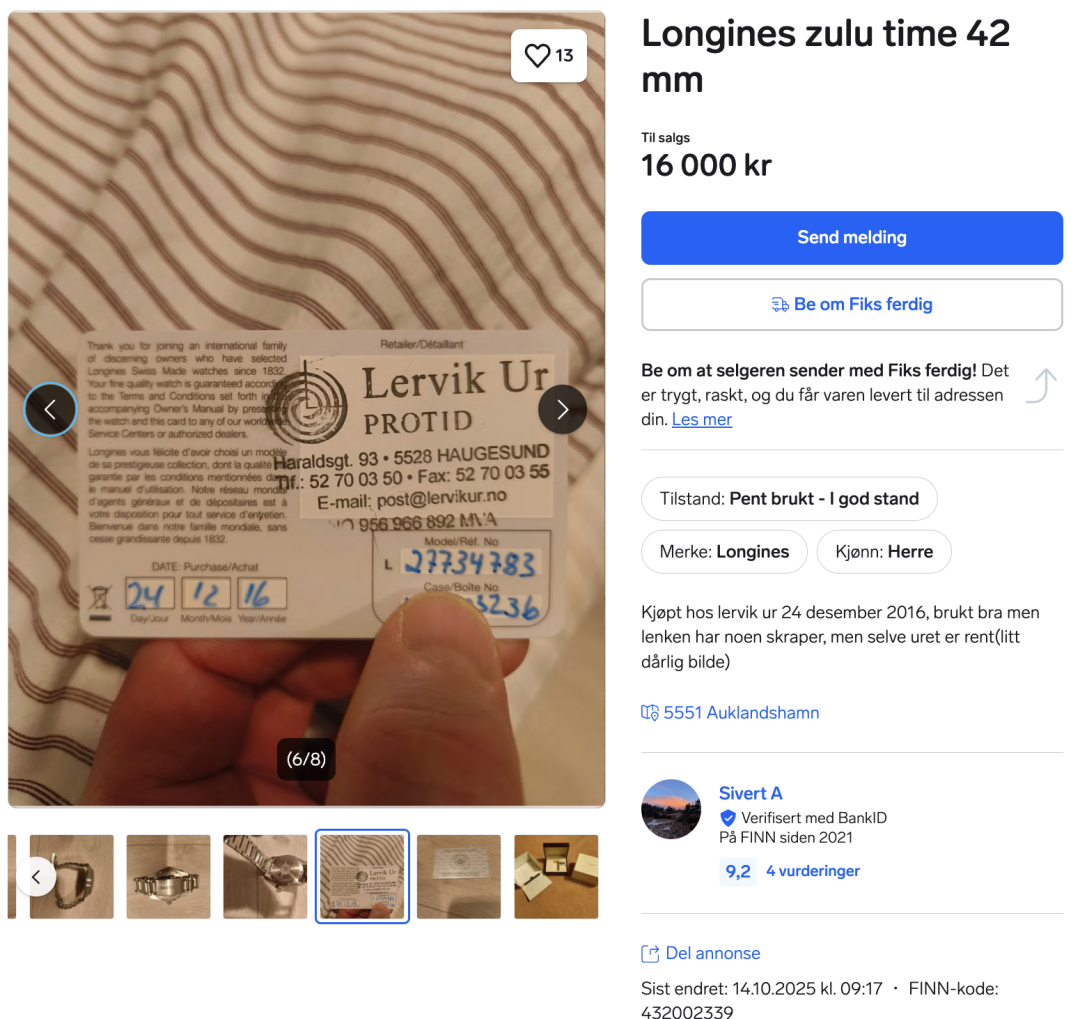Go to next image with right arrow
Viewport: 1080px width, 1019px height.
pos(562,409)
